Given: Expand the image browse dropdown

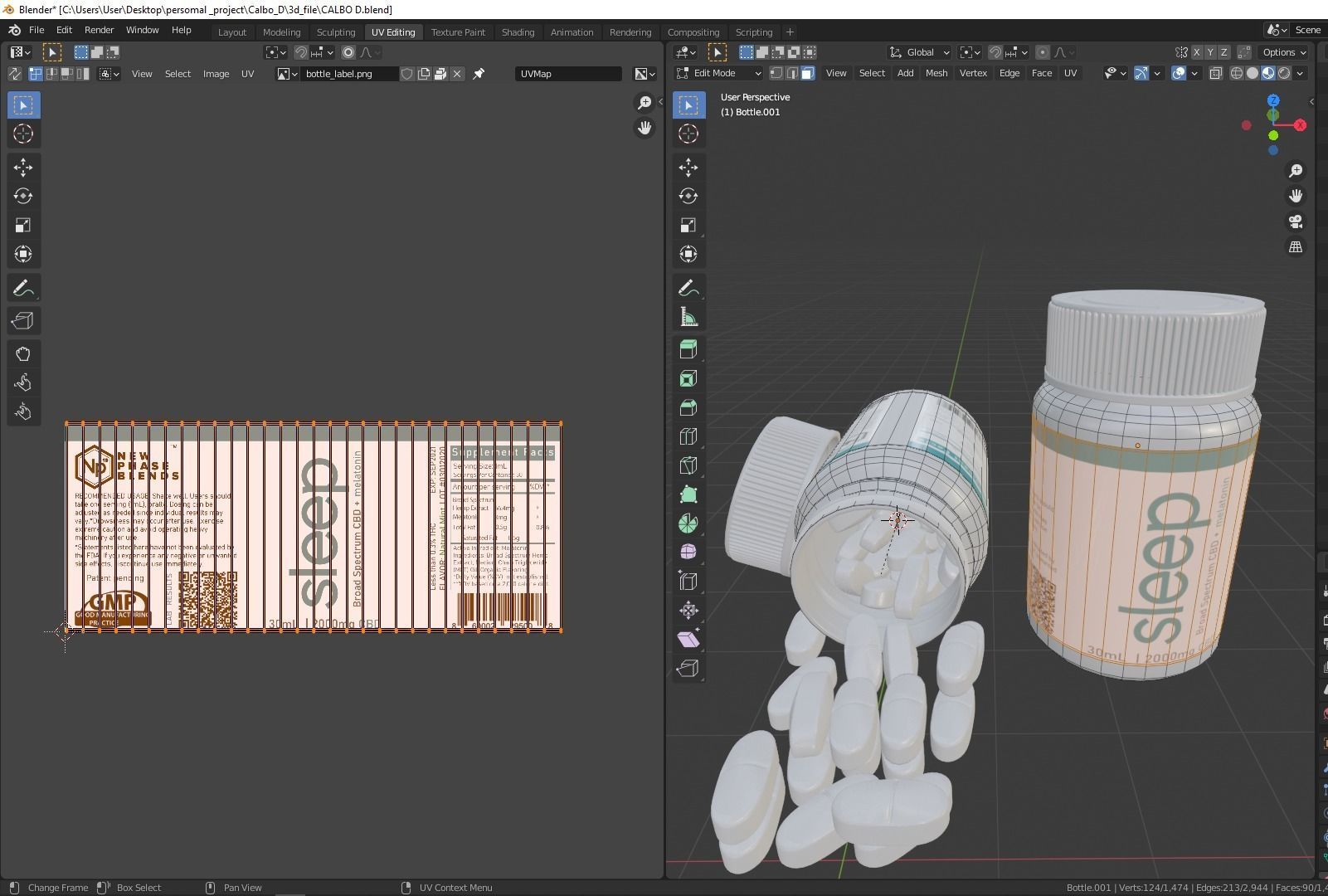Looking at the screenshot, I should [287, 74].
